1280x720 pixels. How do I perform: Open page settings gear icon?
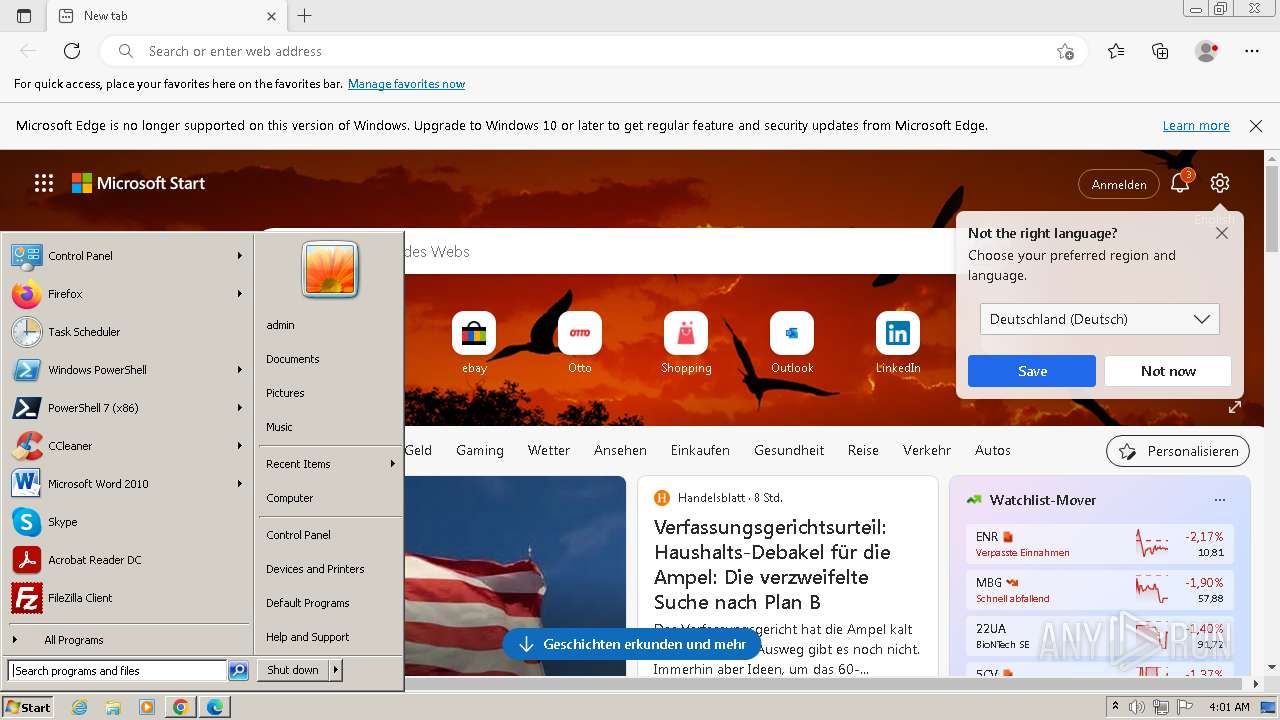pyautogui.click(x=1219, y=183)
